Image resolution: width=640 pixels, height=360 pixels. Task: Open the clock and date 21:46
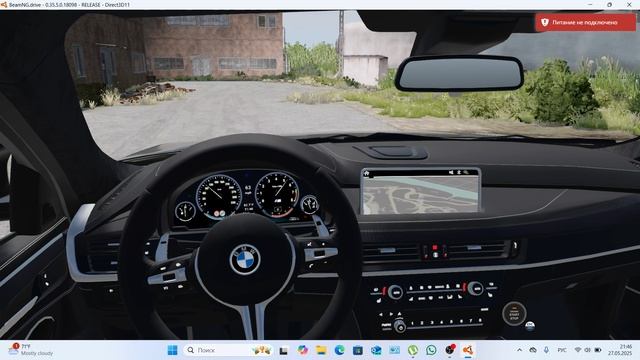pos(620,350)
